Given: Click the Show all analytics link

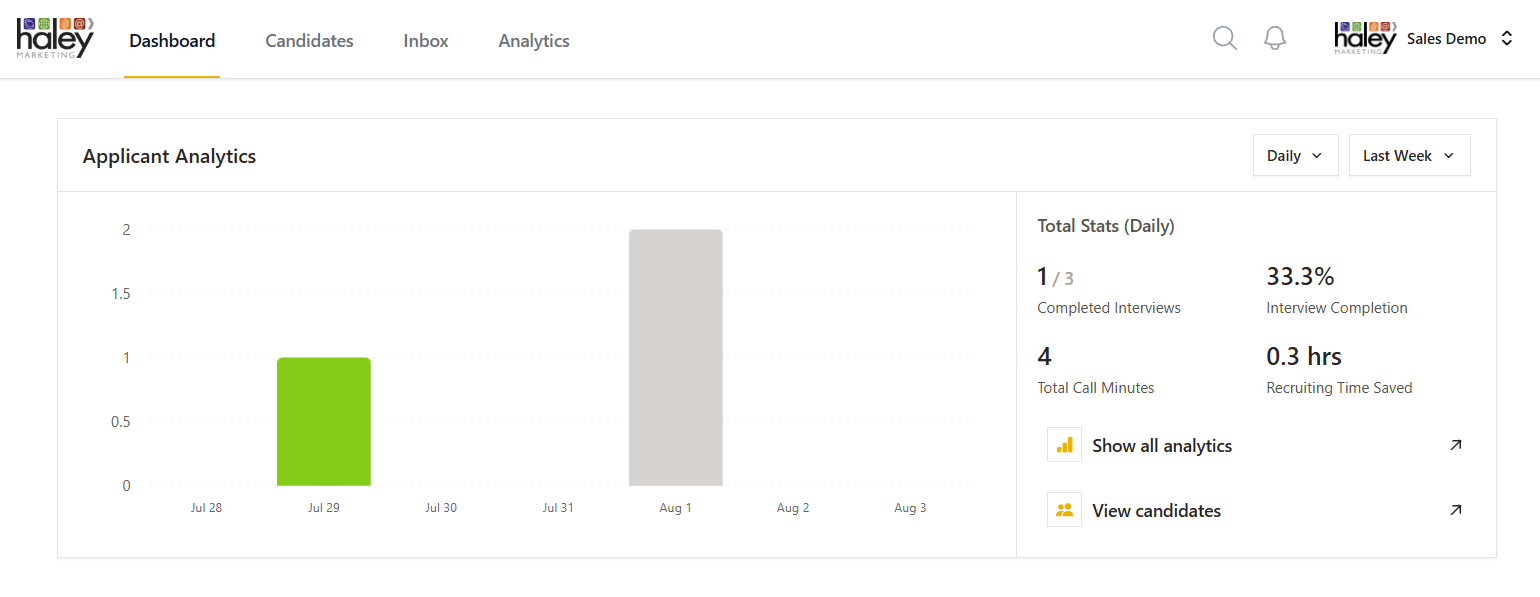Looking at the screenshot, I should pyautogui.click(x=1162, y=446).
